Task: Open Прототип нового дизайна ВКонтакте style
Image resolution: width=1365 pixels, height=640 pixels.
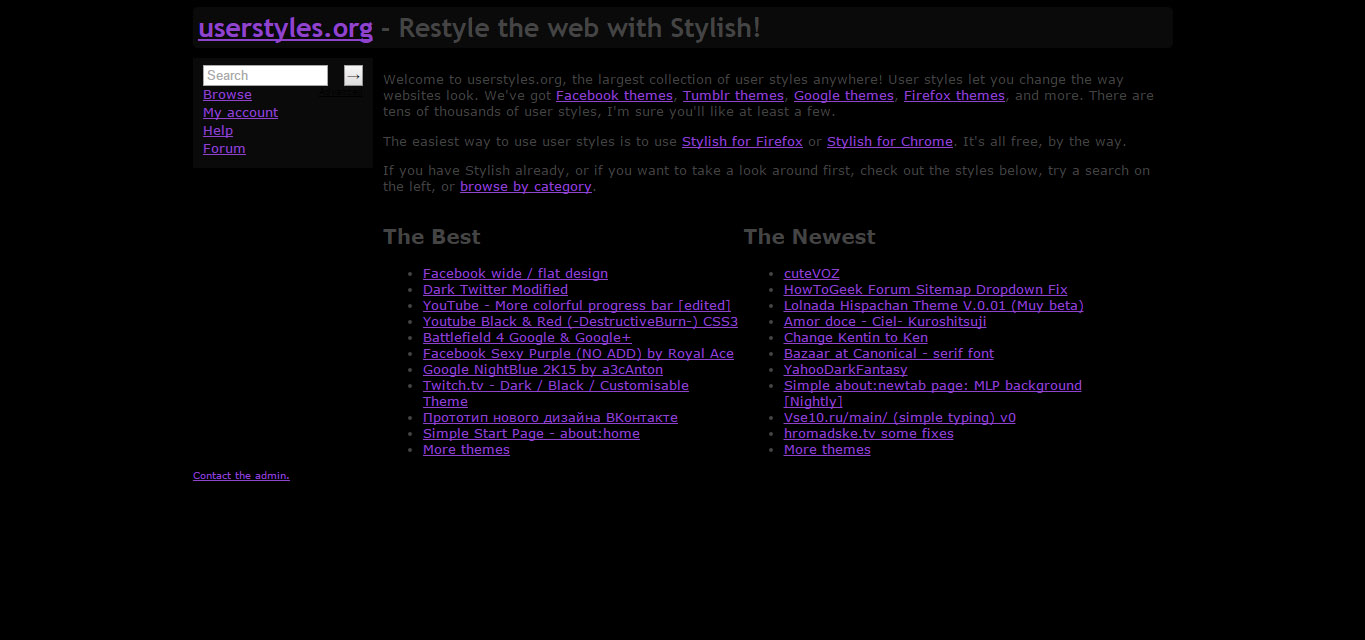Action: pos(550,418)
